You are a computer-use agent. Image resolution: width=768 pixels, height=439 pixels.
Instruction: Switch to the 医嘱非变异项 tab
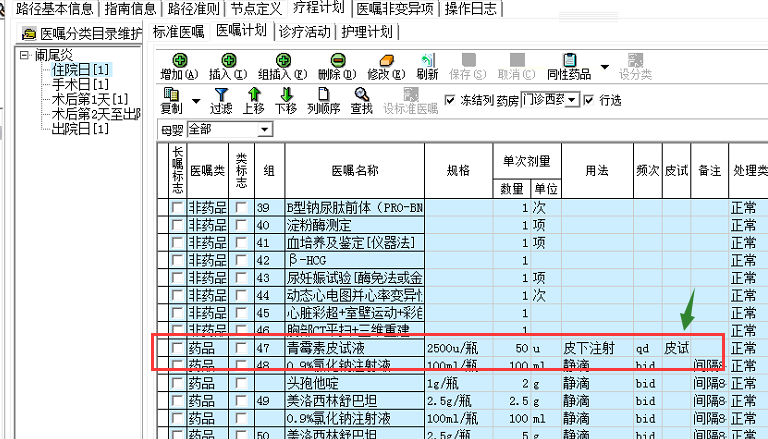pyautogui.click(x=395, y=8)
